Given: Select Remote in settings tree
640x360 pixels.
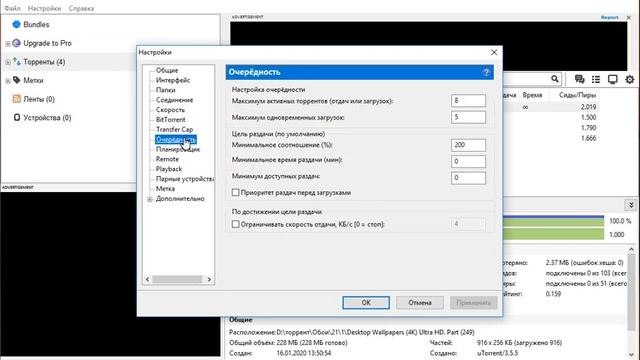Looking at the screenshot, I should pos(167,159).
